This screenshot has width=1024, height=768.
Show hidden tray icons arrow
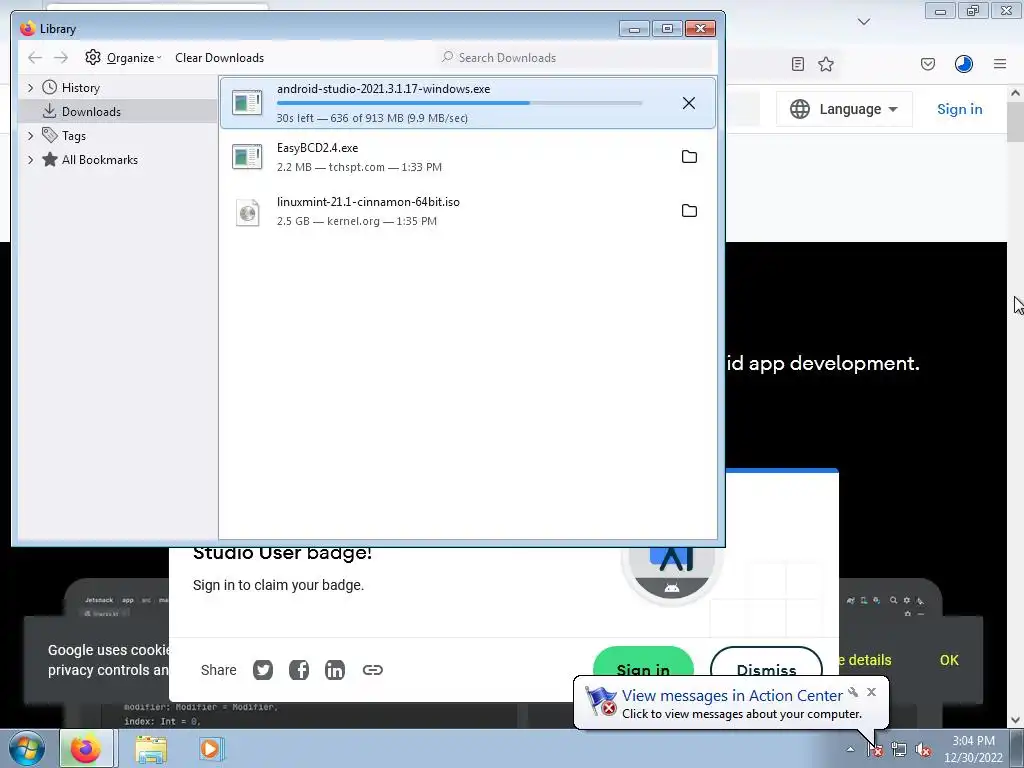(850, 749)
